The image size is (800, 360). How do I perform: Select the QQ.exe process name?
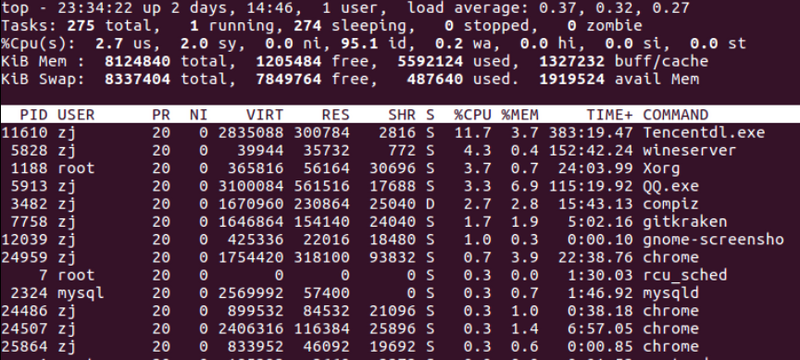[670, 186]
